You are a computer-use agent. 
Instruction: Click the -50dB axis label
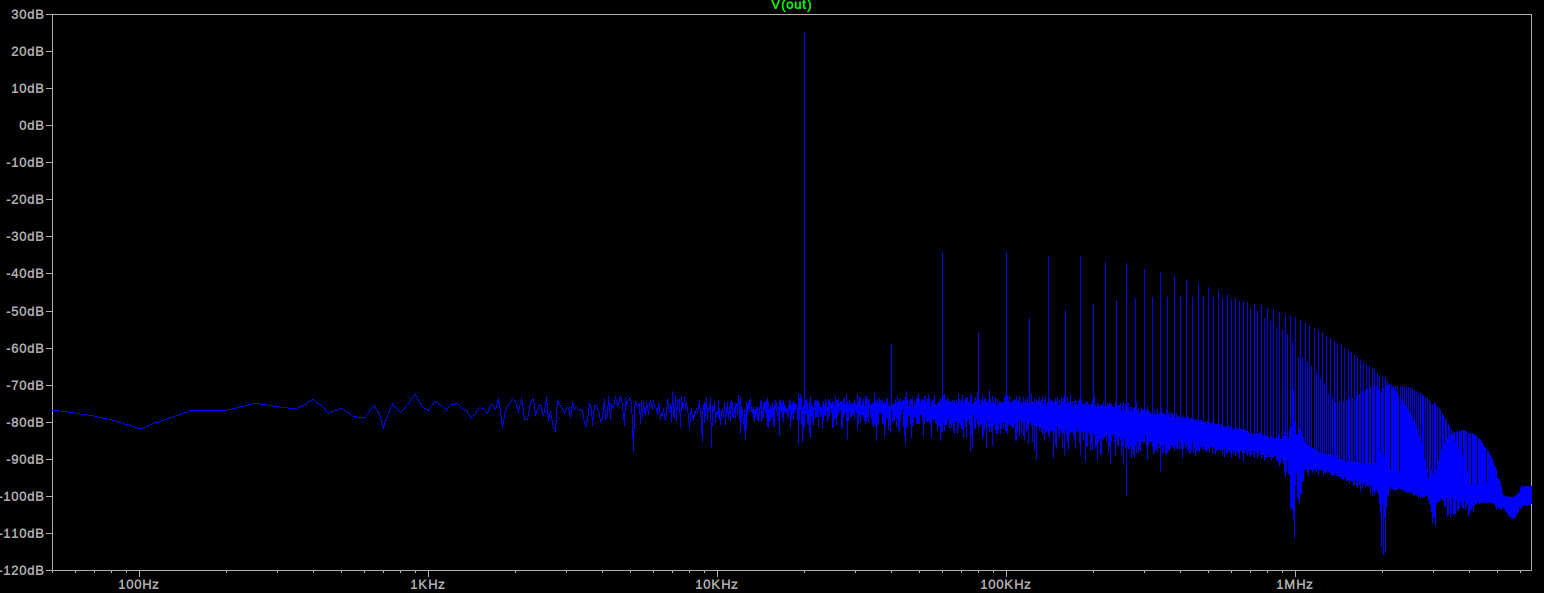point(27,311)
